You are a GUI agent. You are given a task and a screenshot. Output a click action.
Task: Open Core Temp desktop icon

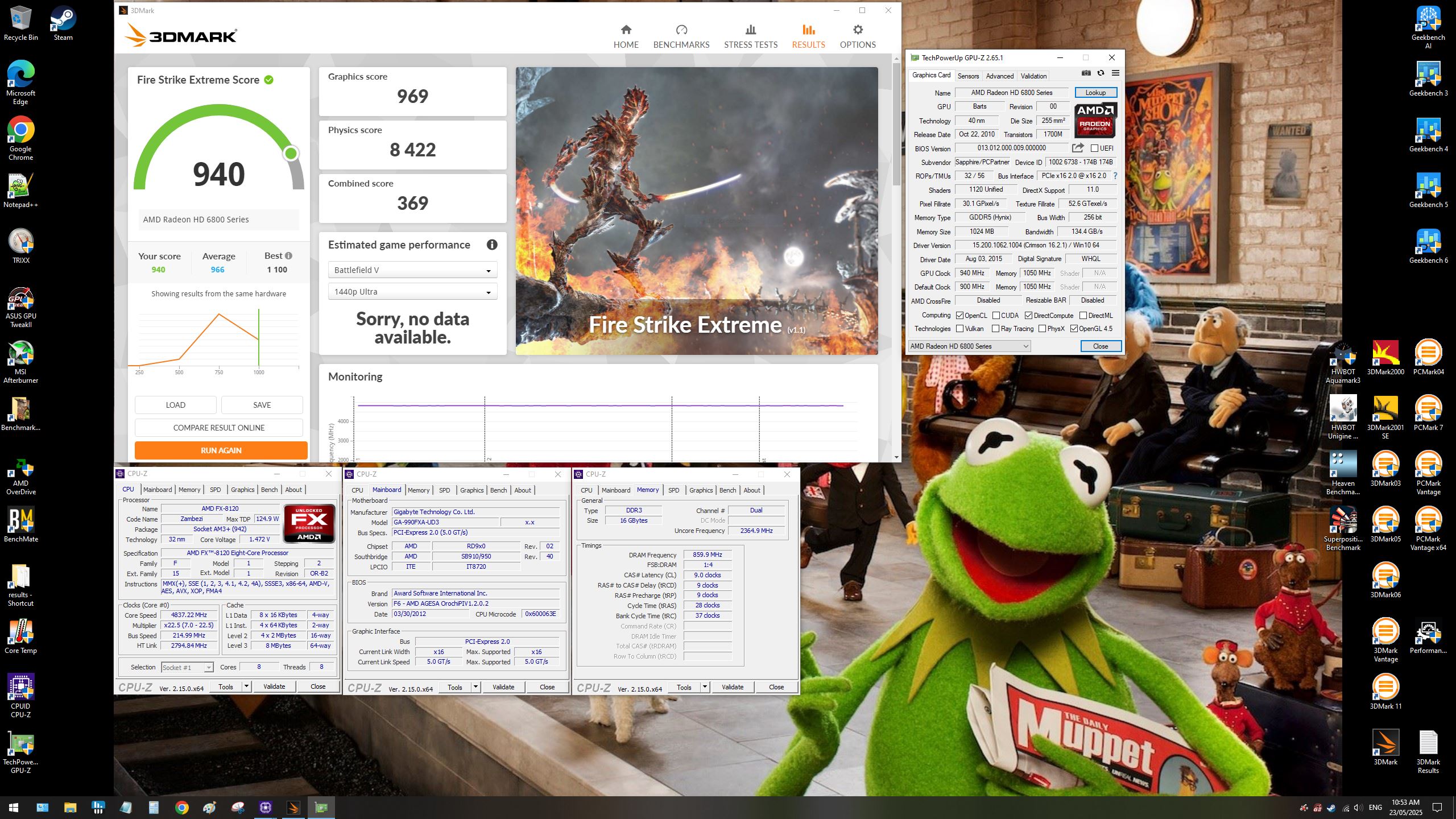(21, 636)
